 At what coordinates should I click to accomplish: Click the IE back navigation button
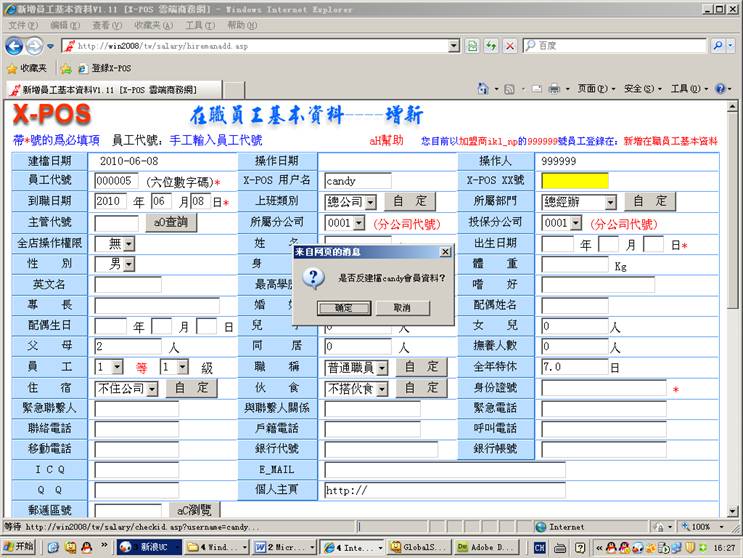(15, 46)
